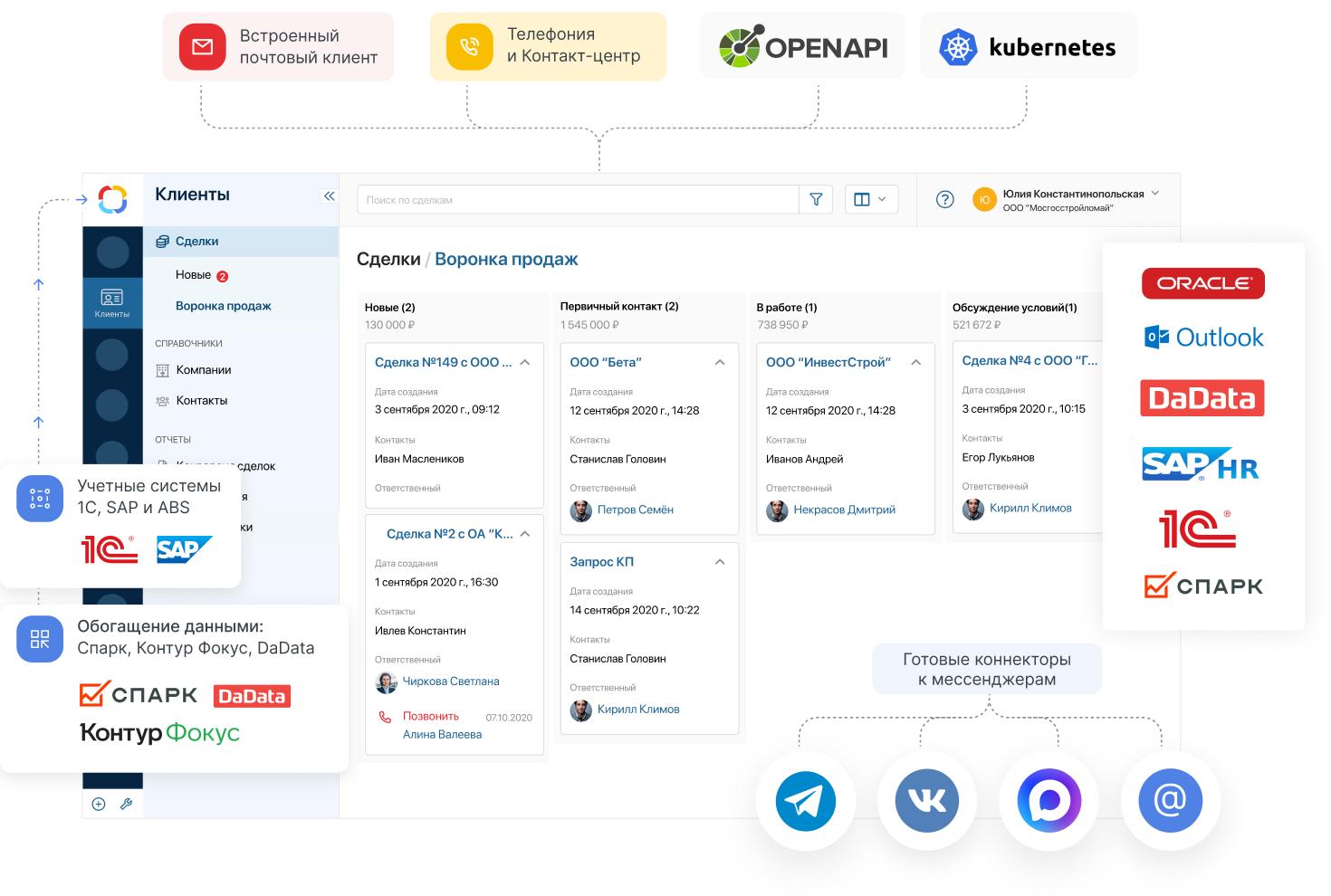Click Кирилл Климов in Запрос КП card
The image size is (1331, 896).
point(638,710)
